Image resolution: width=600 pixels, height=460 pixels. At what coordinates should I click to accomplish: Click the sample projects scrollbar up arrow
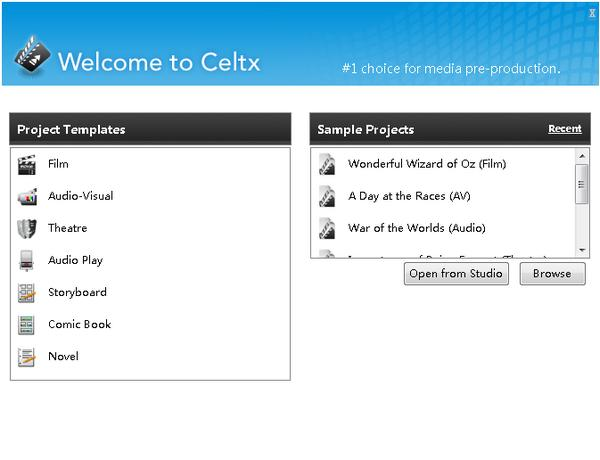pos(582,156)
